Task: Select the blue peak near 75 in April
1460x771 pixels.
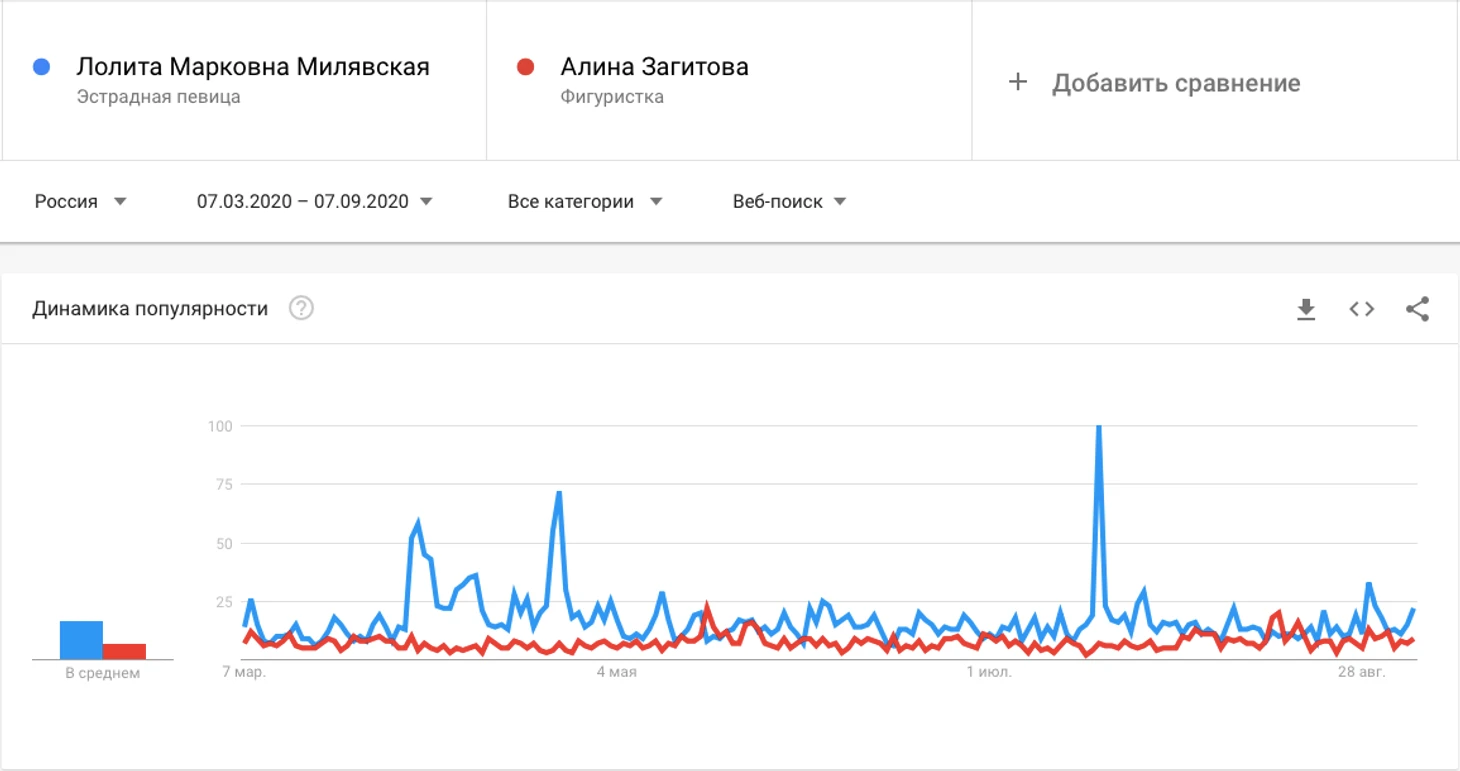Action: pos(558,492)
